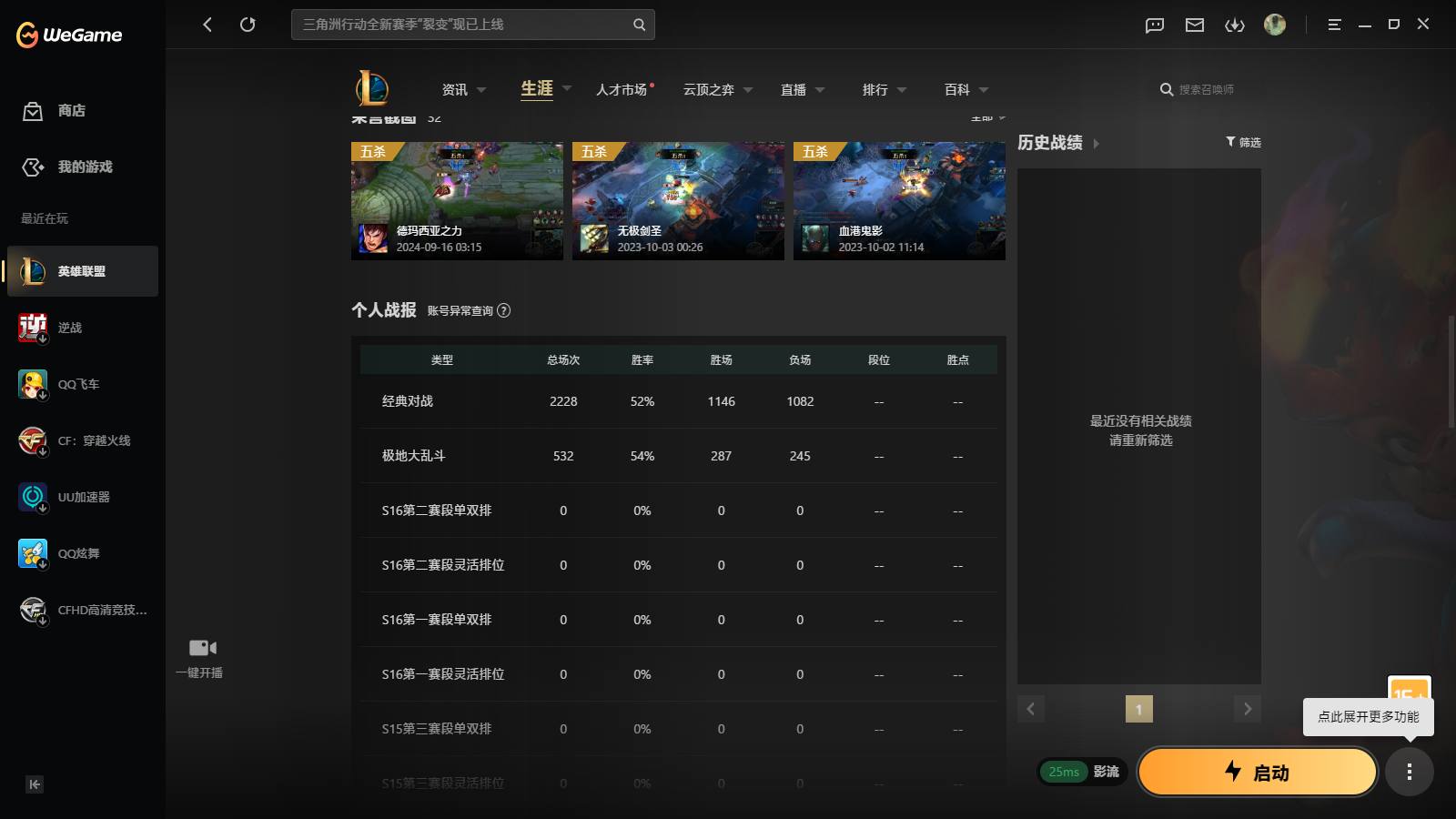Go to previous page in 历史战绩 pager
Screen dimensions: 1456x819
[1031, 709]
